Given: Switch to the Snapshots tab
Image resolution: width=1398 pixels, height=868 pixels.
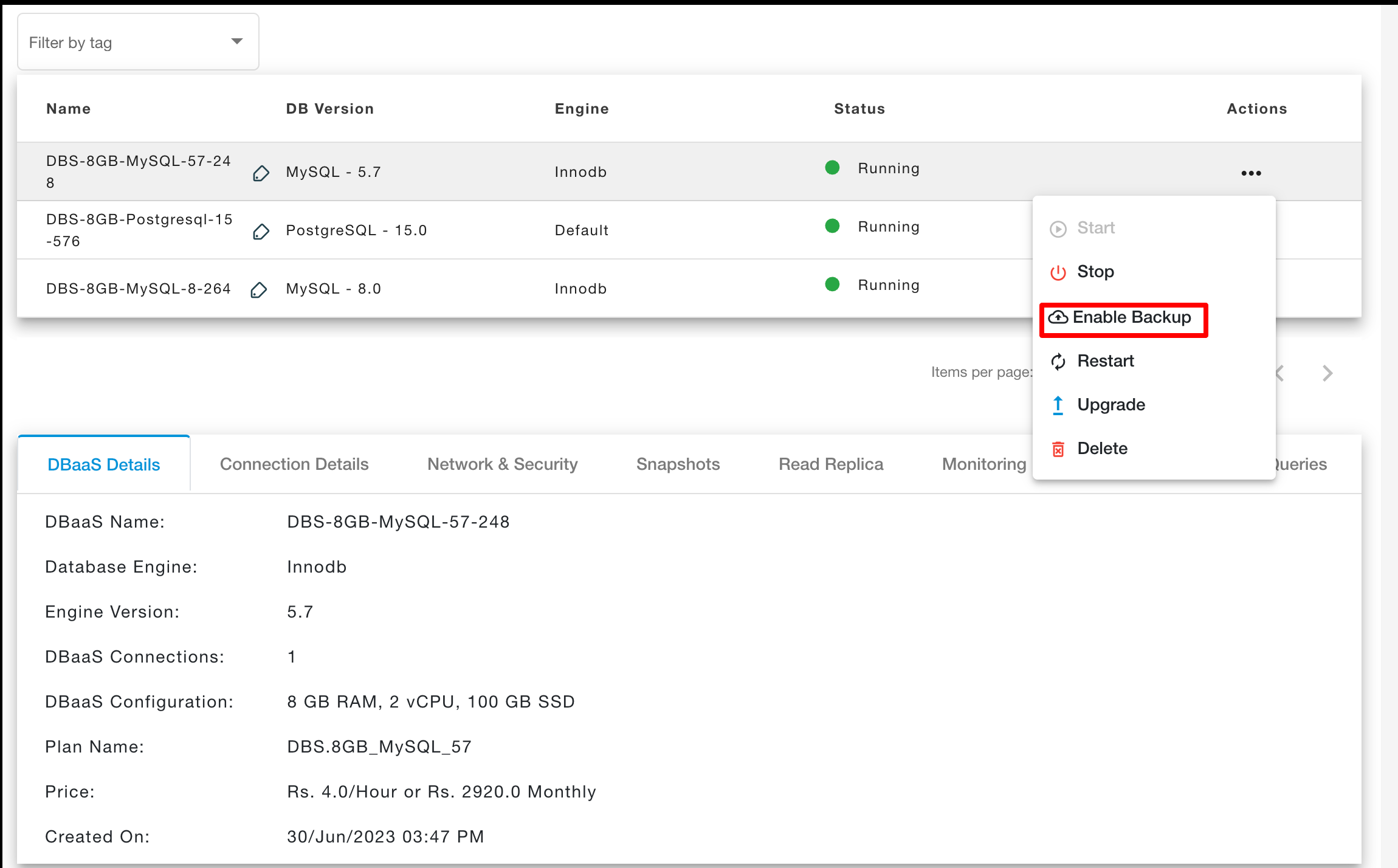Looking at the screenshot, I should [678, 464].
